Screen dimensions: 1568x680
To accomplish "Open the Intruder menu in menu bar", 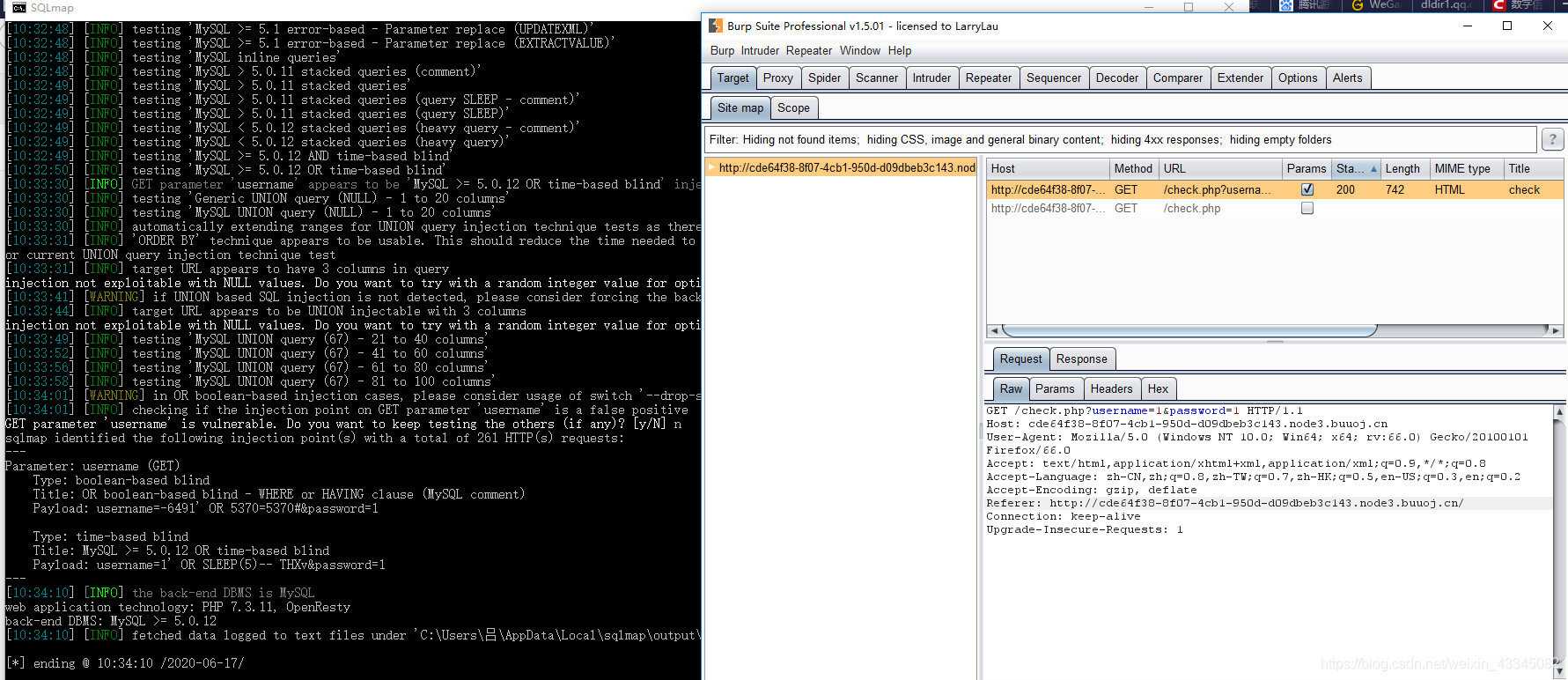I will click(760, 50).
